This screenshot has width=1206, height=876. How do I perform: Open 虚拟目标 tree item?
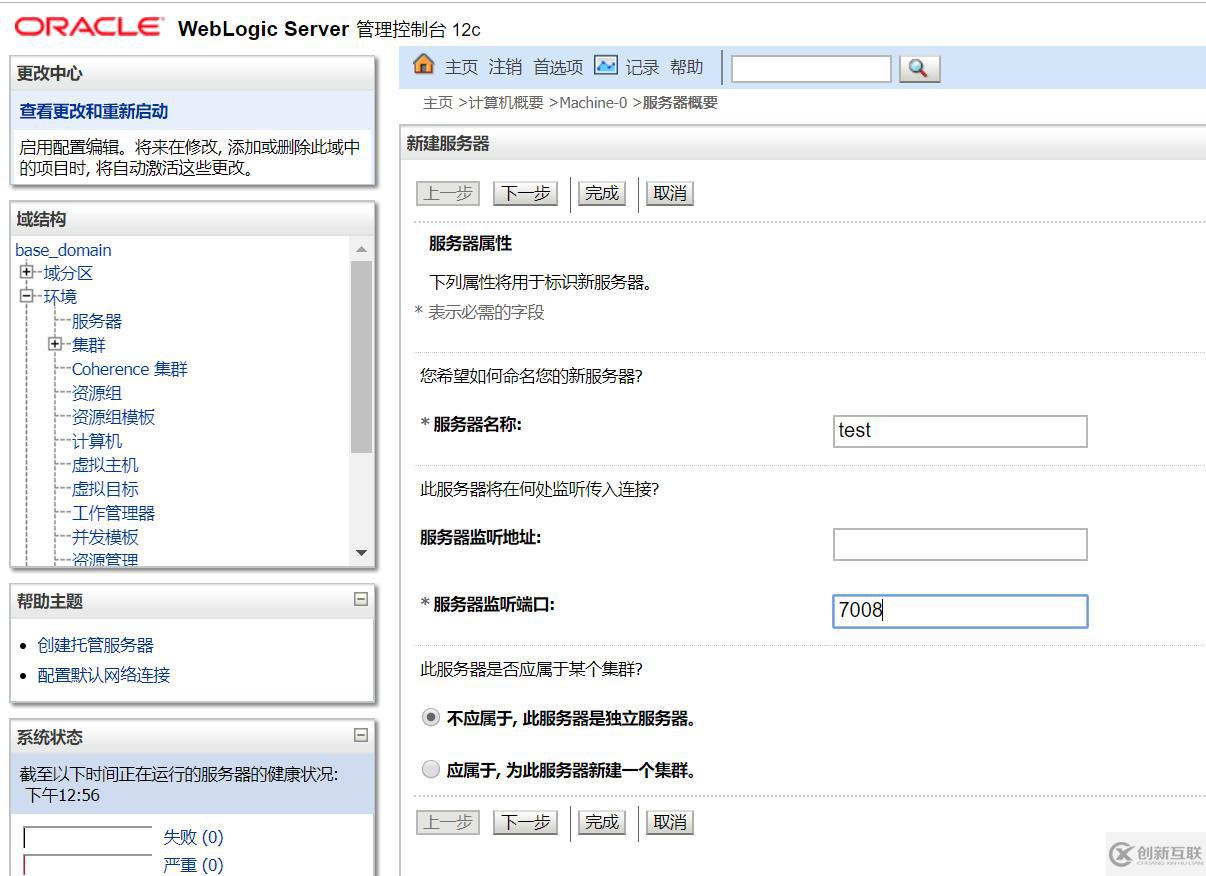[x=105, y=489]
